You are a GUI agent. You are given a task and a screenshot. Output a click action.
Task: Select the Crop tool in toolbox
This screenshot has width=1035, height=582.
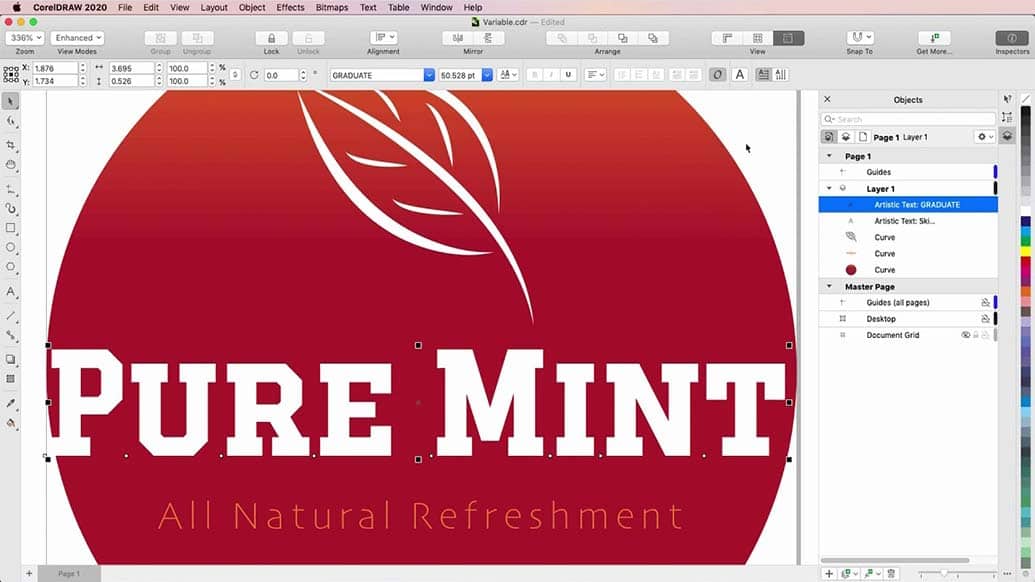[x=11, y=145]
